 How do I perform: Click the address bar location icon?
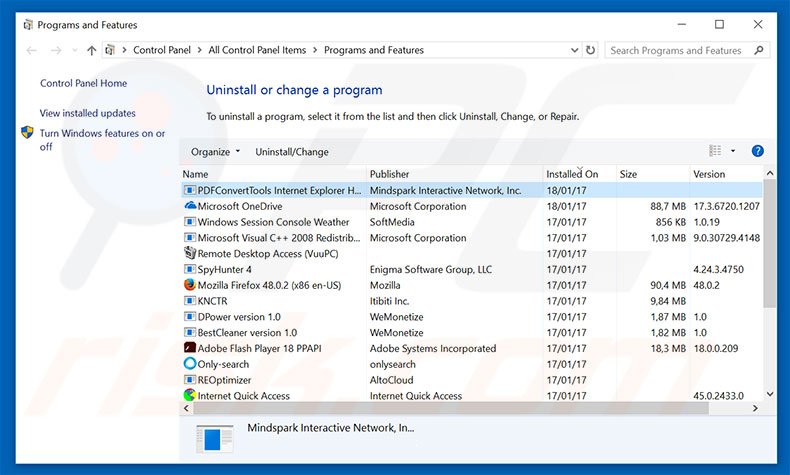(x=110, y=50)
